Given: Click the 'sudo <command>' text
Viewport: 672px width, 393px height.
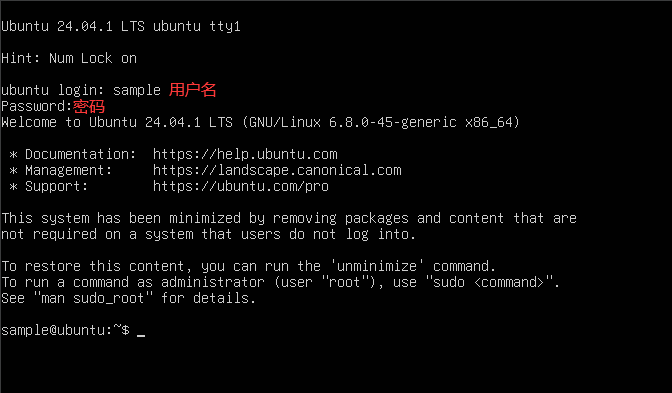Looking at the screenshot, I should (x=488, y=282).
